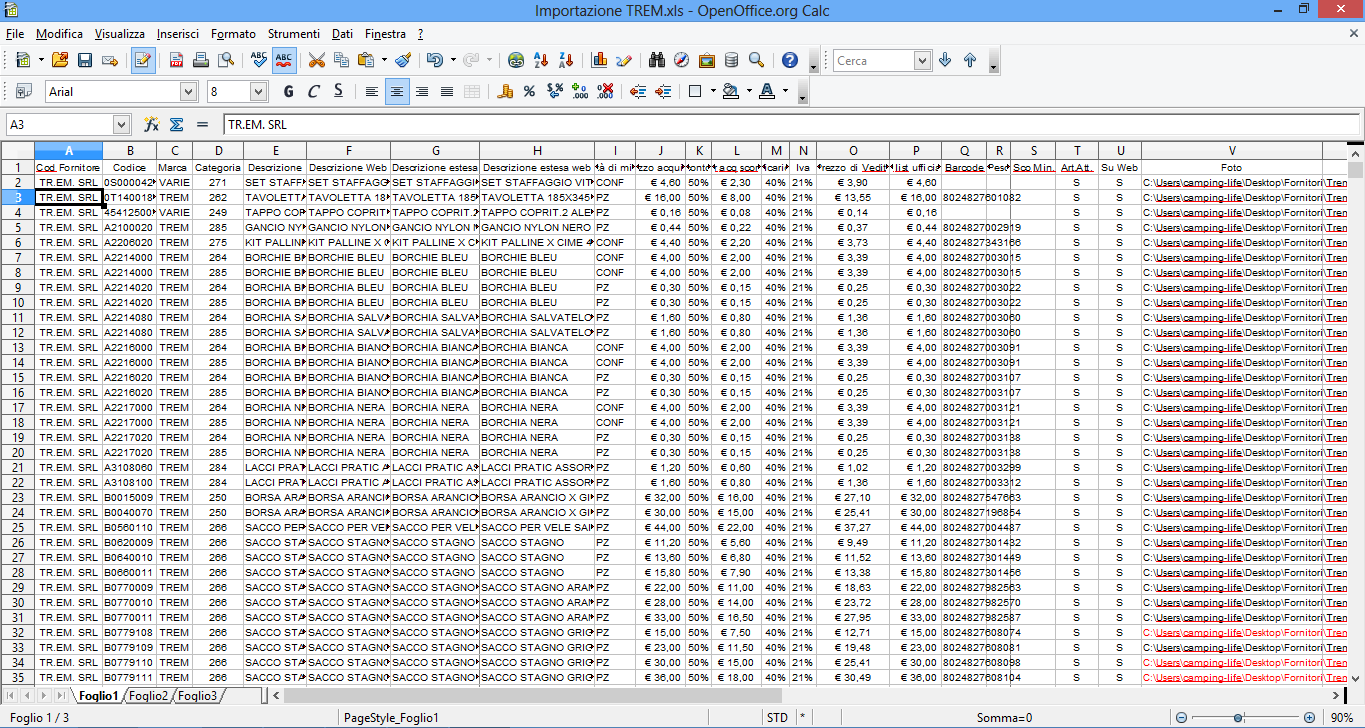Open the Chart insertion tool
1365x728 pixels.
coord(600,60)
